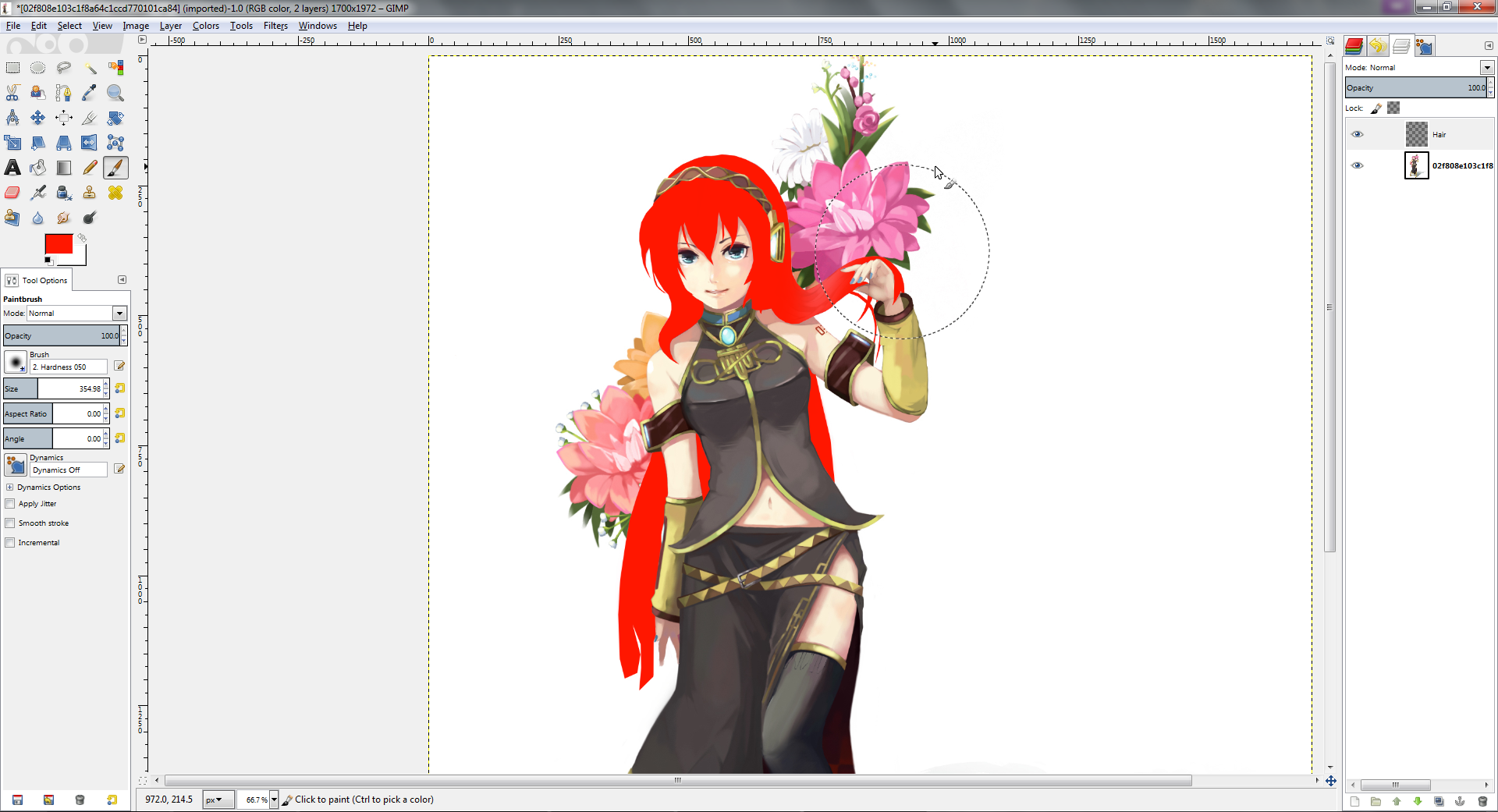Screen dimensions: 1498x812
Task: Choose the Bucket Fill tool
Action: click(38, 168)
